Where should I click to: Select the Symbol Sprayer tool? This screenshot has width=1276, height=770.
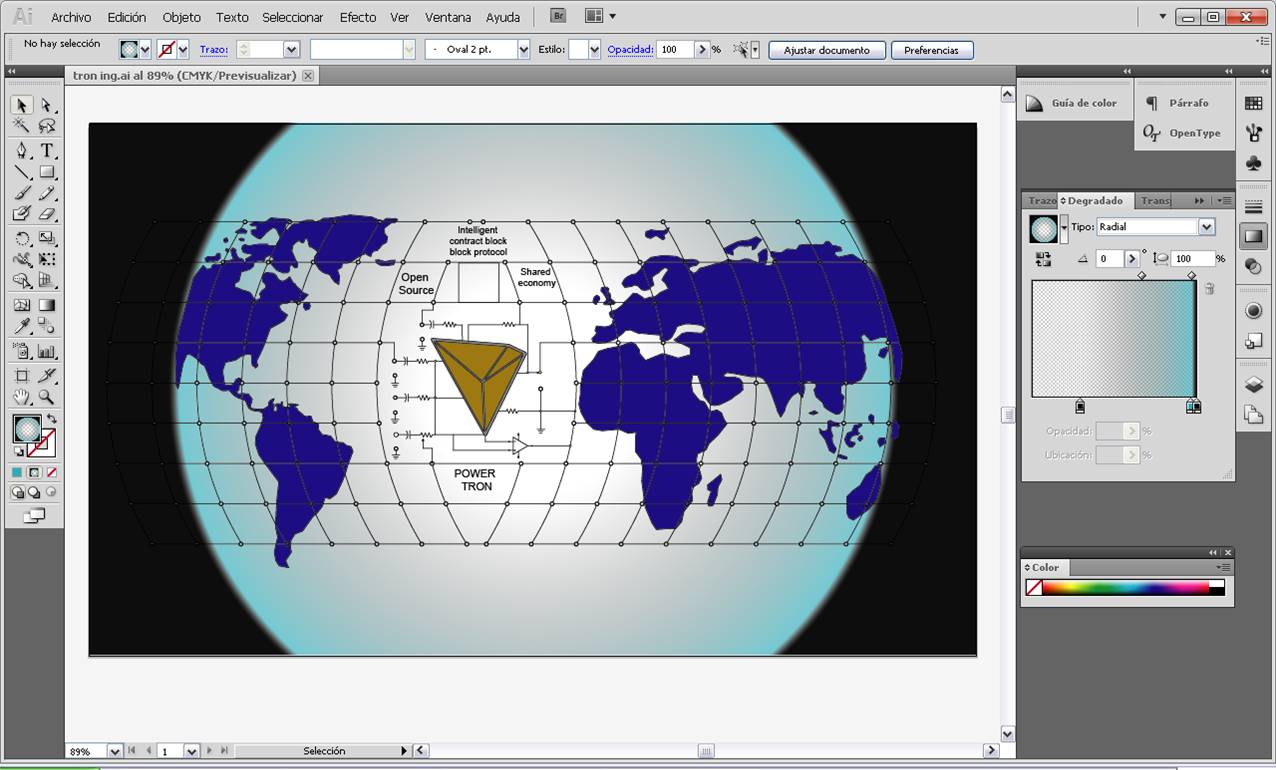21,351
